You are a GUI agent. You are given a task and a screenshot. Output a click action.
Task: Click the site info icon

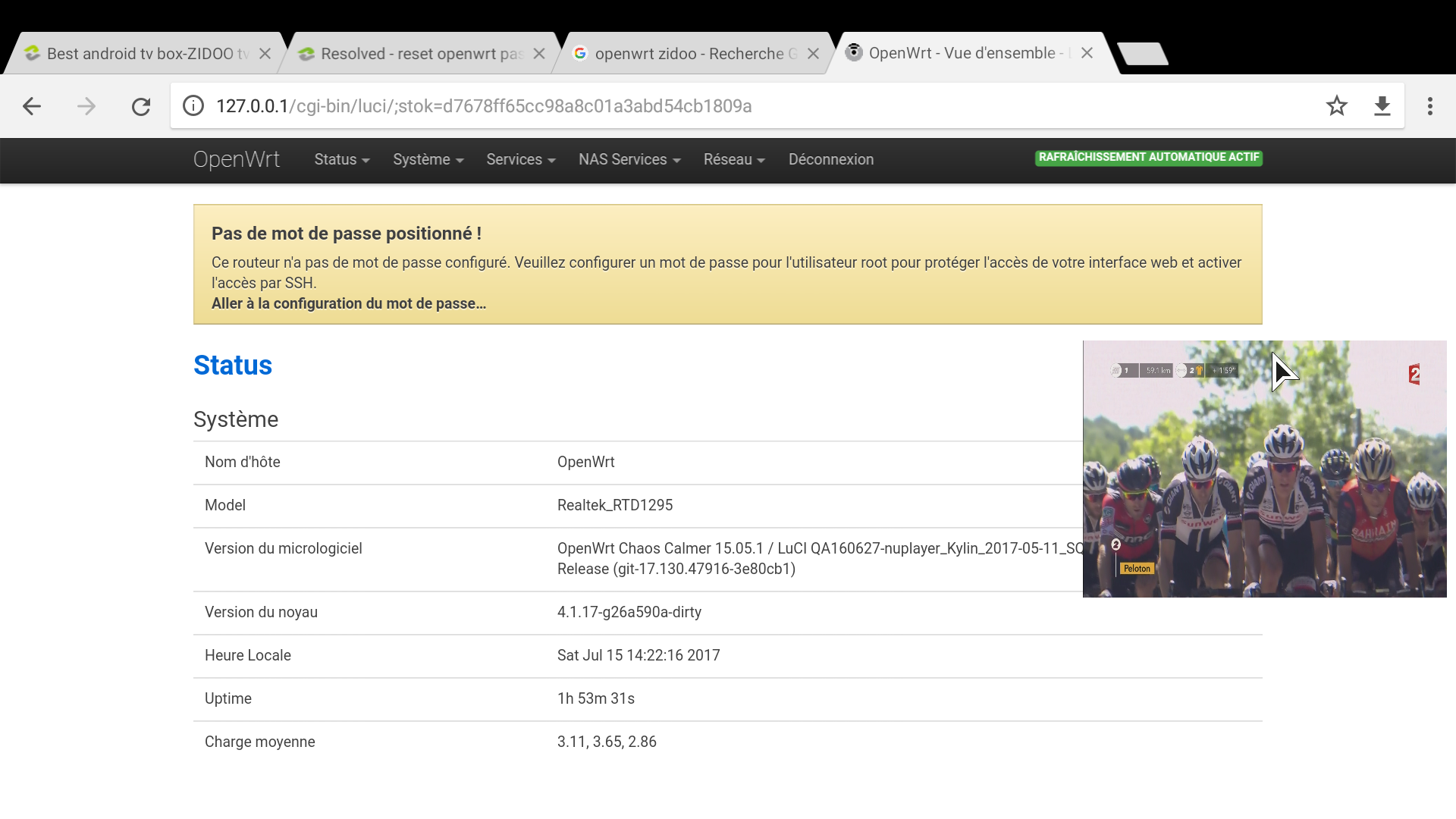click(193, 106)
